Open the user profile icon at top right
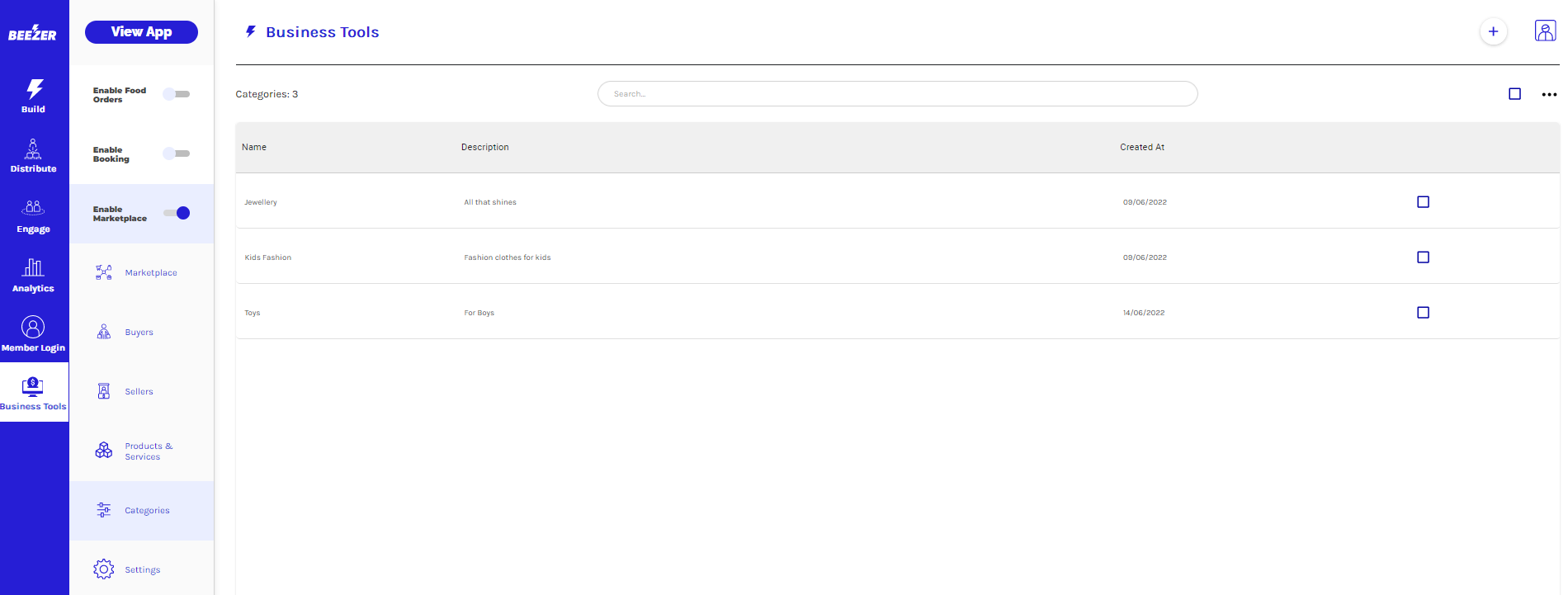Image resolution: width=1568 pixels, height=595 pixels. (1544, 31)
